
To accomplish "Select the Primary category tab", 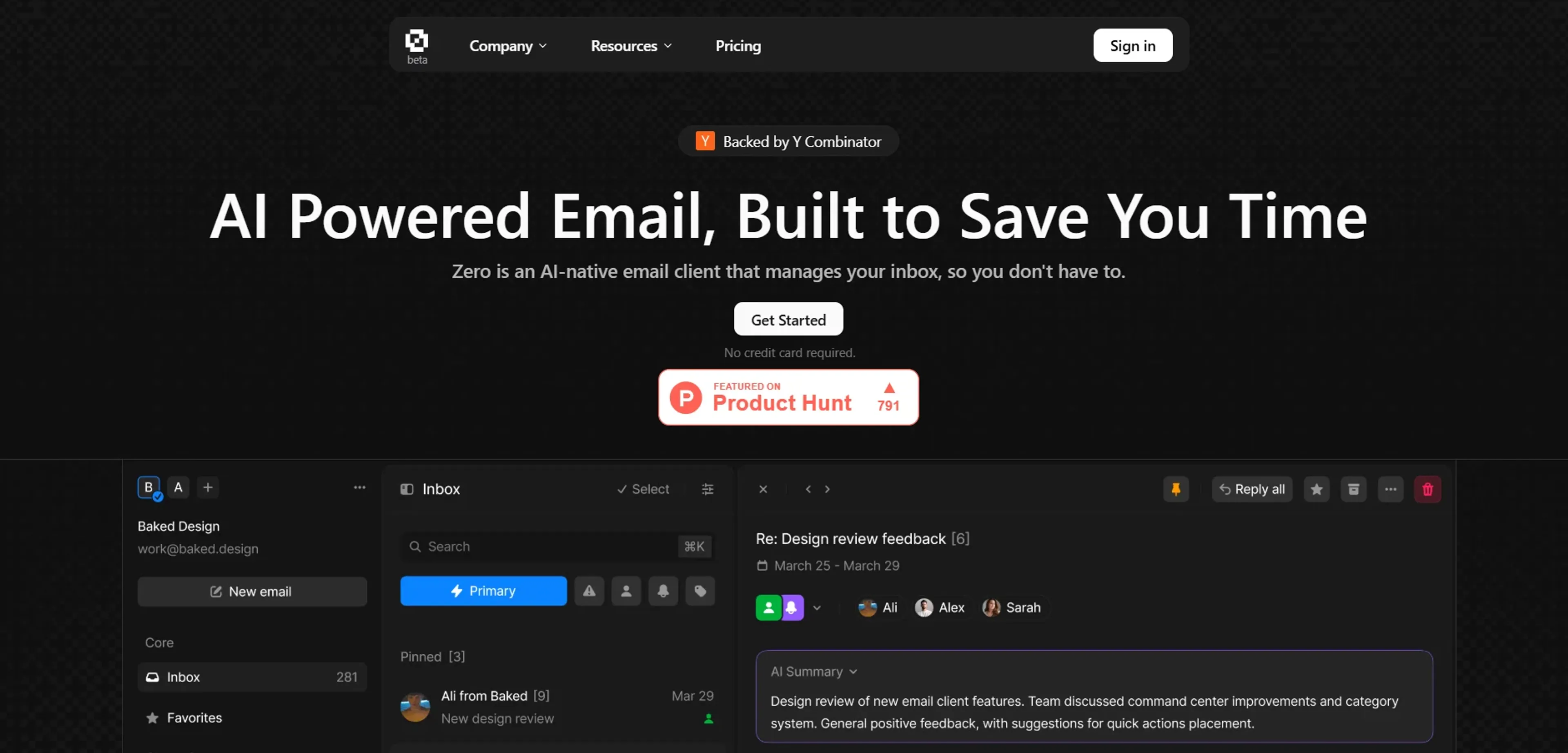I will click(x=483, y=590).
